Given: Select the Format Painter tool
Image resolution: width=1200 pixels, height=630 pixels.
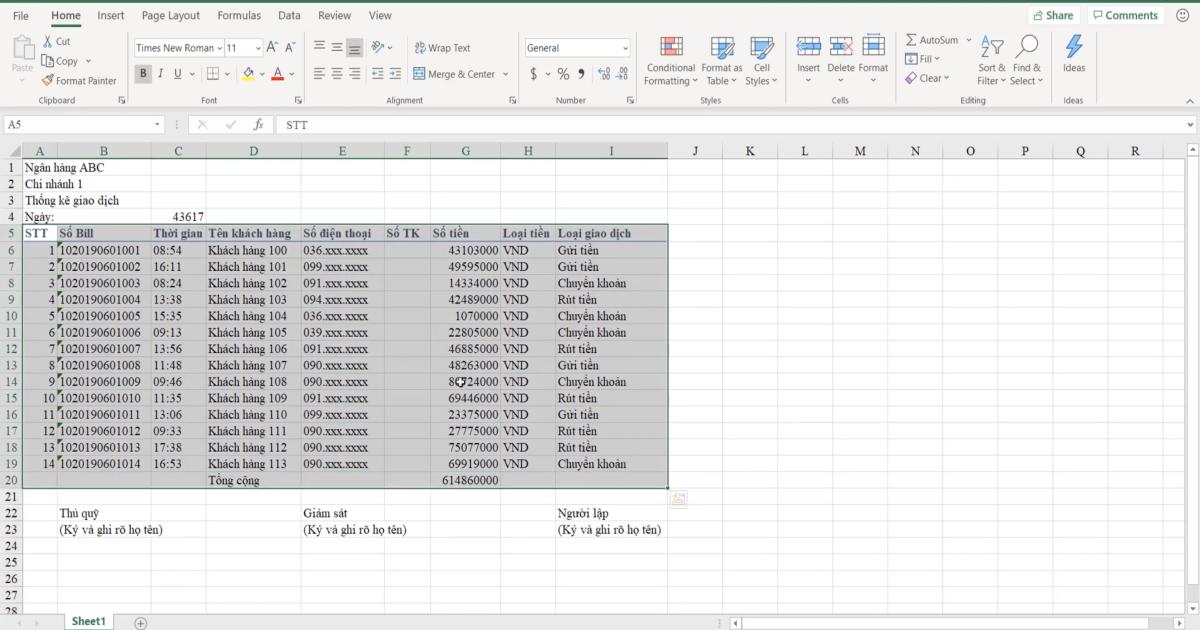Looking at the screenshot, I should pos(80,80).
